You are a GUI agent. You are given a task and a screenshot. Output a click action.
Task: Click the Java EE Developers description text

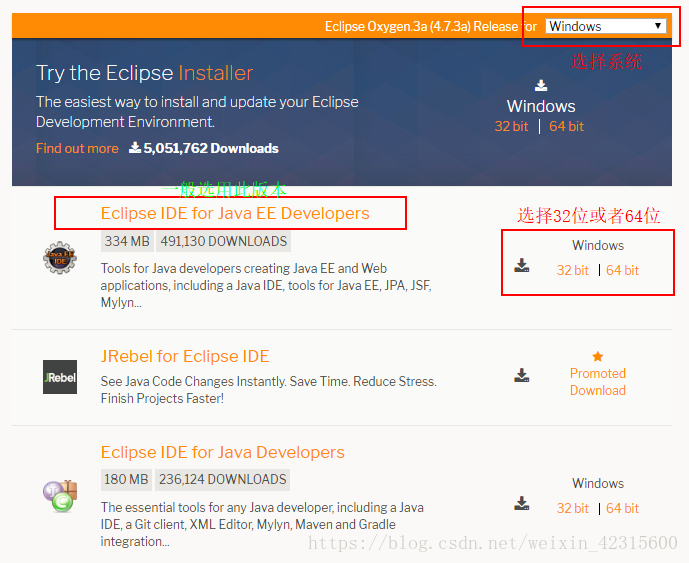click(266, 286)
